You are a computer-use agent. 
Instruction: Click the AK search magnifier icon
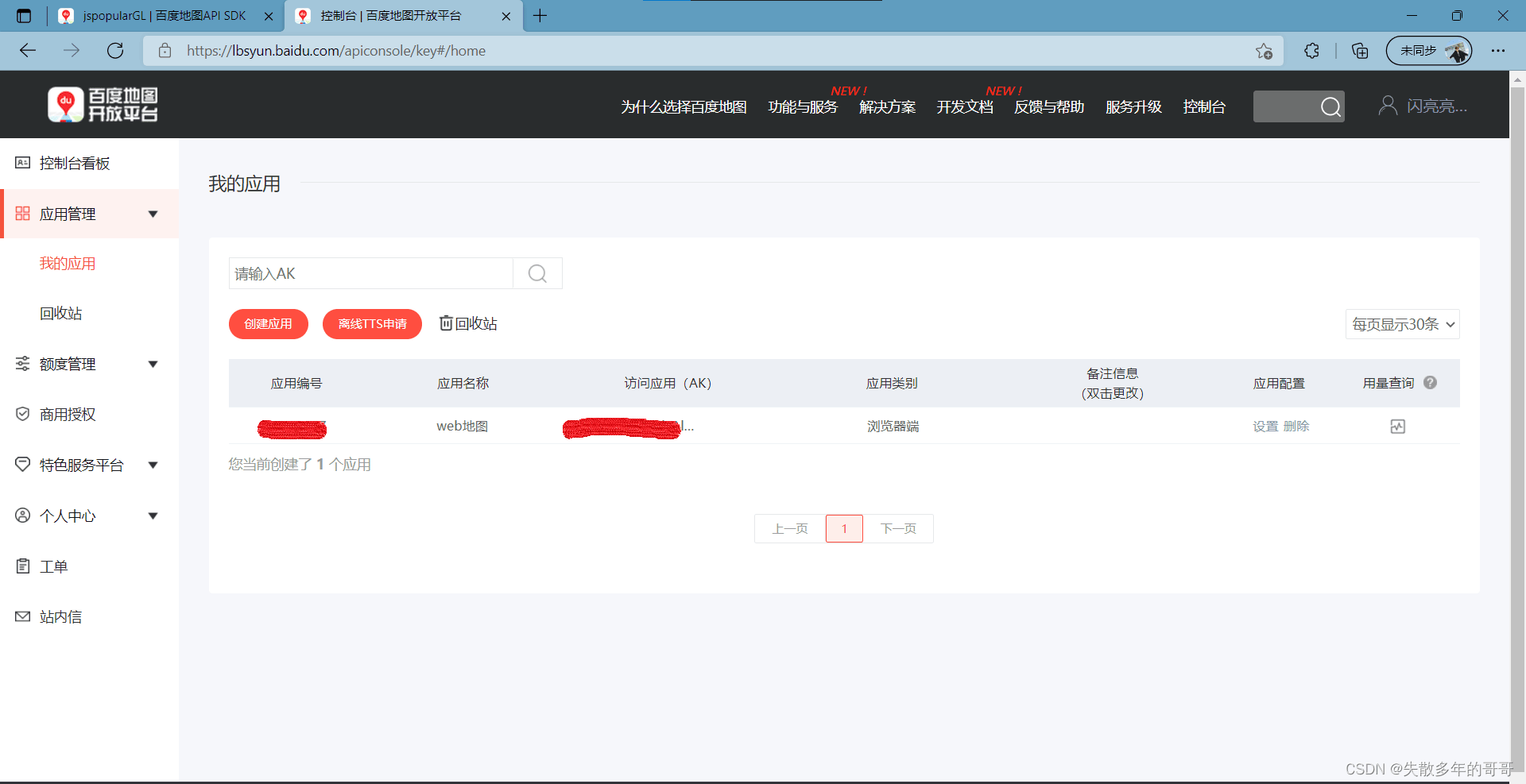[537, 274]
